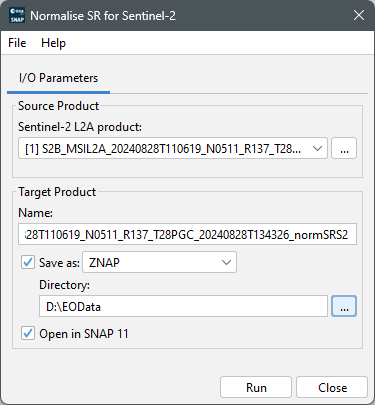Click the chevron on the ZNAP combo box
375x405 pixels.
226,263
